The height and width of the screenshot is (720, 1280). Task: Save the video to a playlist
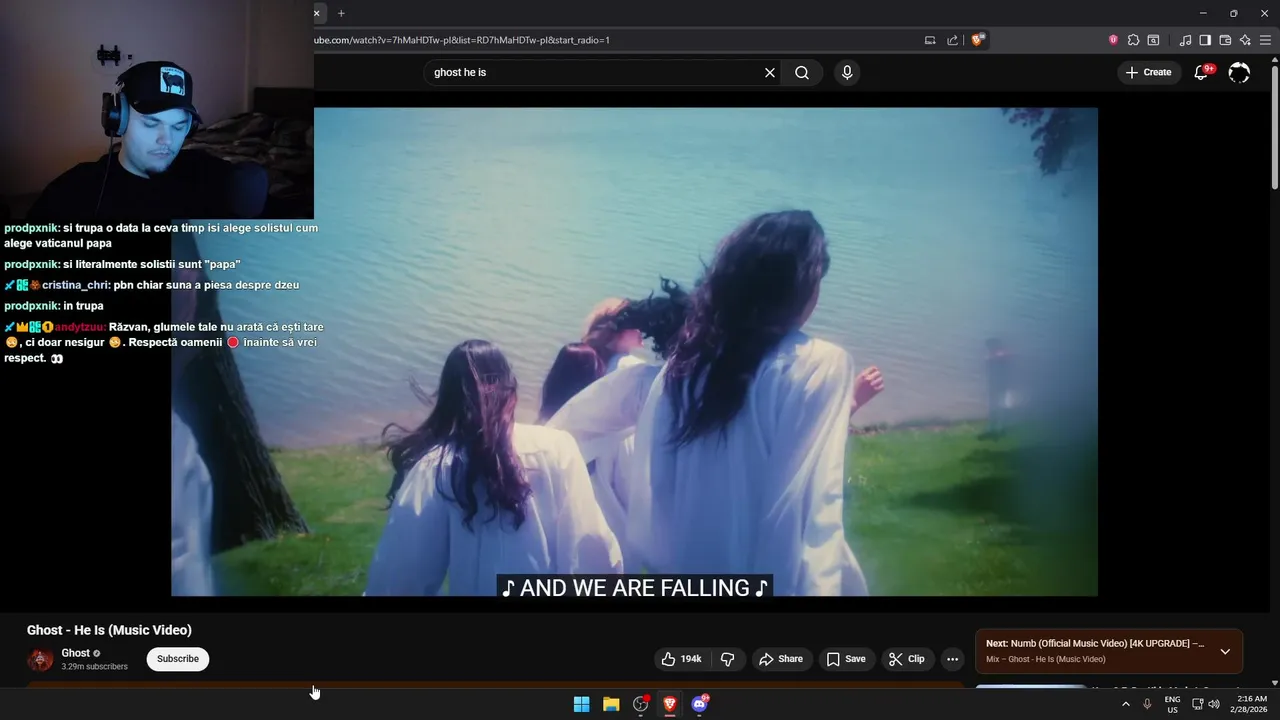tap(846, 659)
